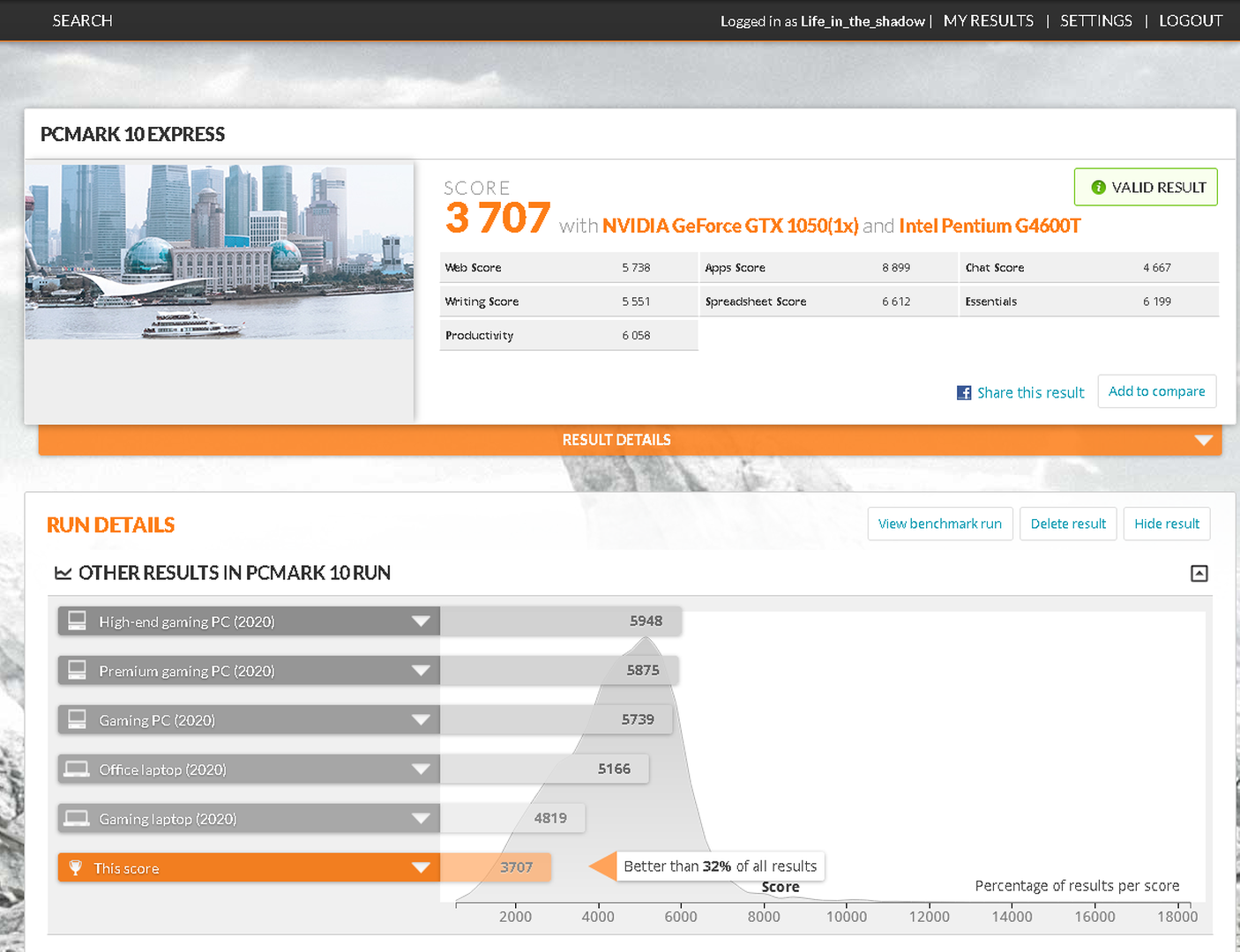Screen dimensions: 1240x952
Task: Click the Apps Score value 8 899
Action: 896,268
